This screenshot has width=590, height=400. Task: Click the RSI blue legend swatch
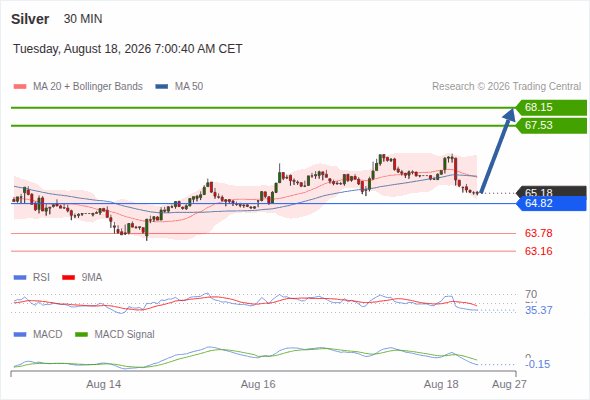pos(20,278)
